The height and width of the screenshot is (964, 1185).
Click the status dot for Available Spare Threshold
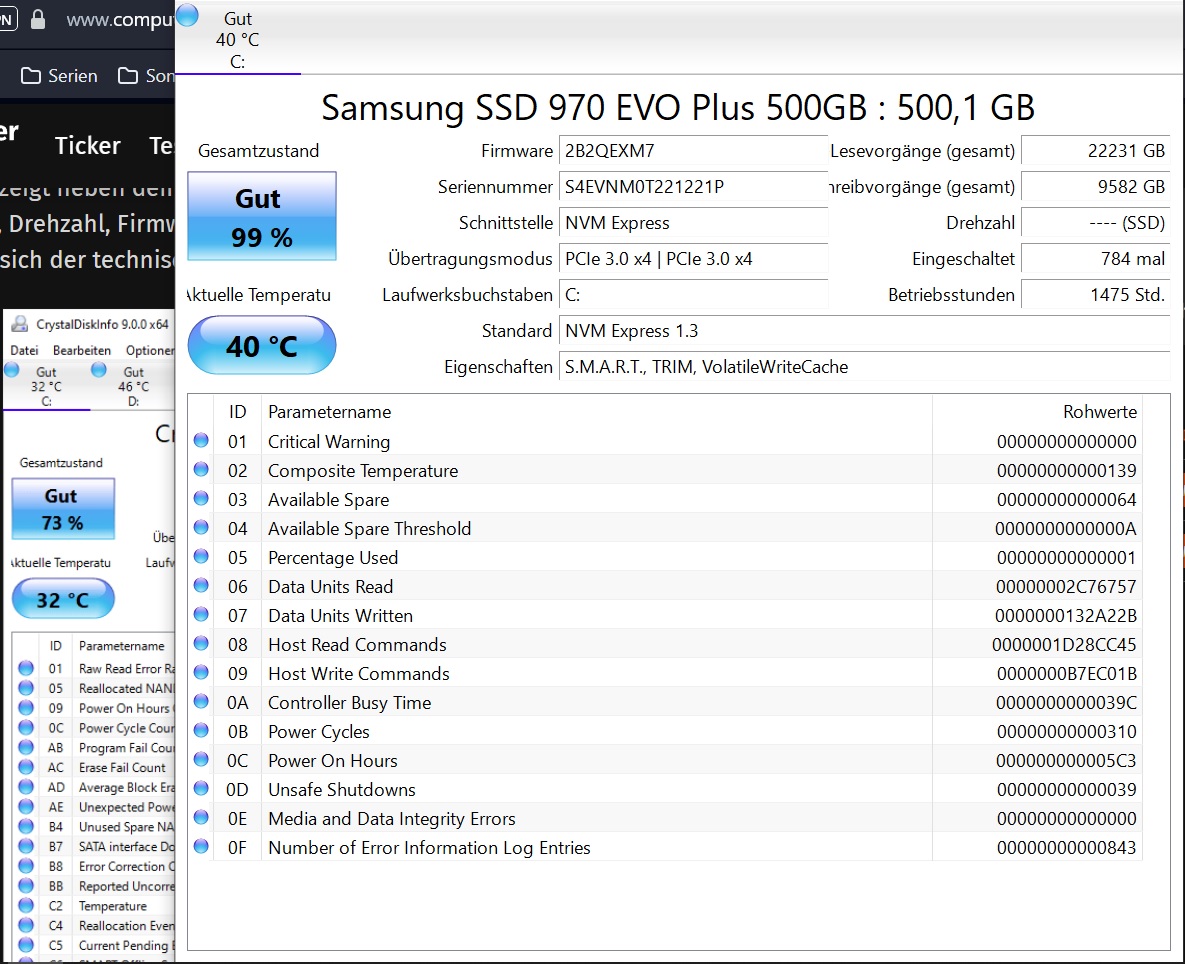[x=201, y=527]
